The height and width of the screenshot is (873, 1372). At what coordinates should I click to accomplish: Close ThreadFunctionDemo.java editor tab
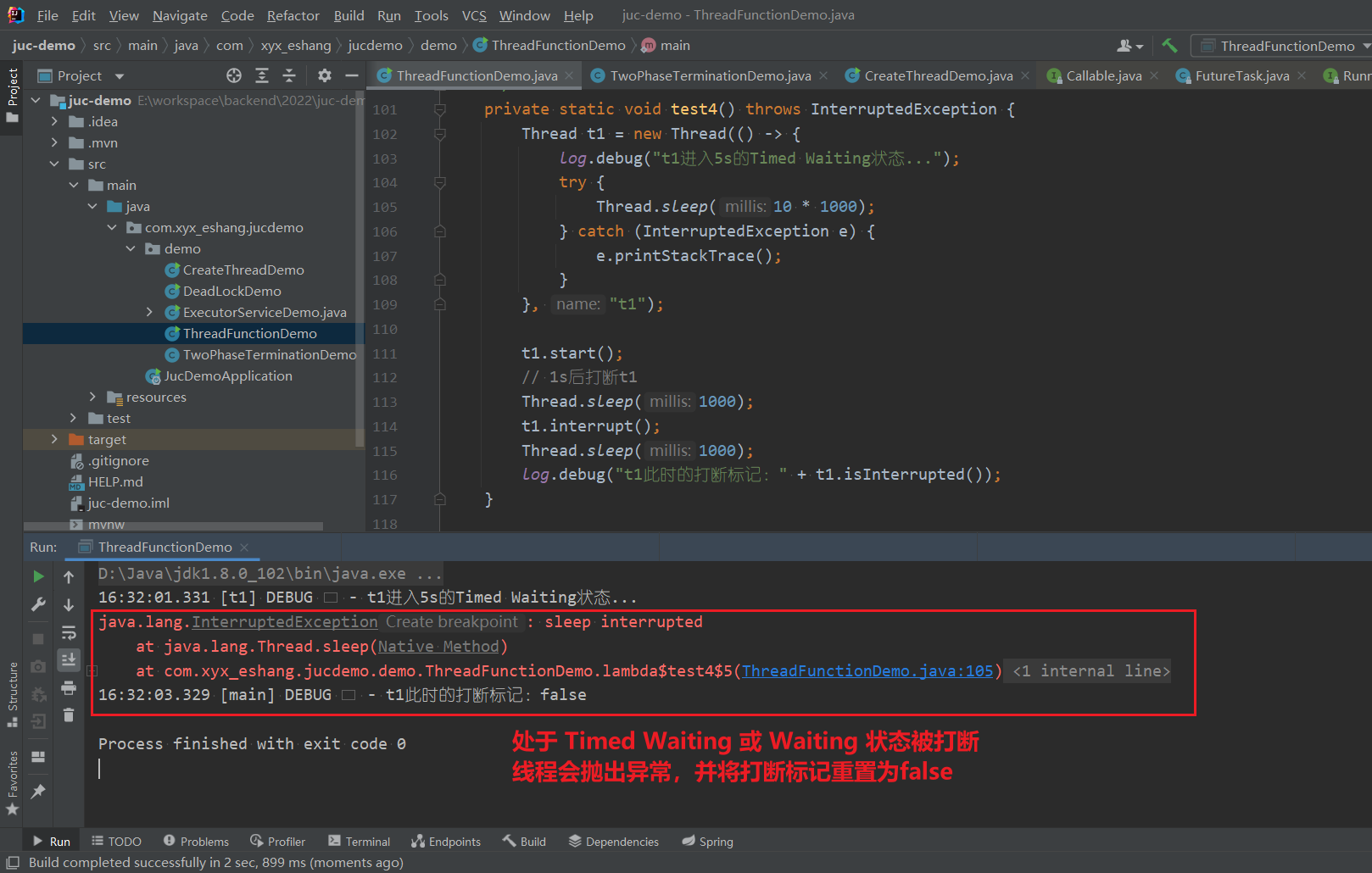pos(569,75)
